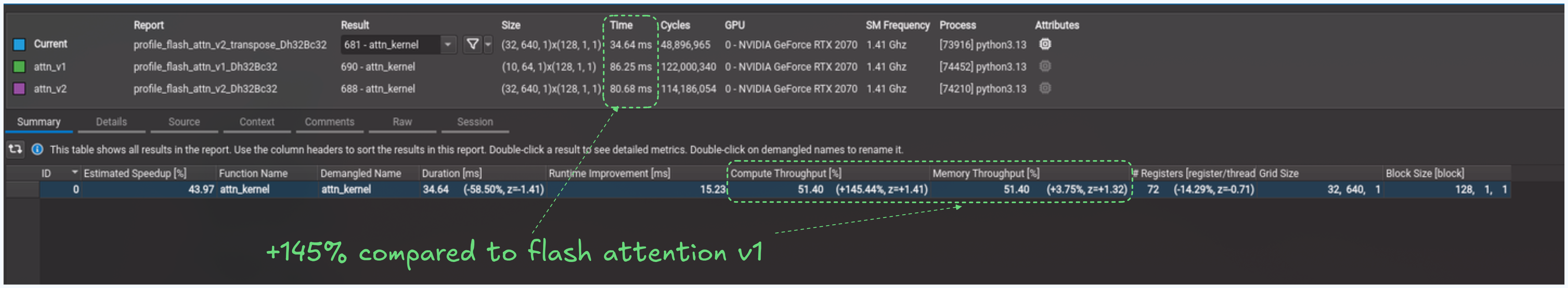Image resolution: width=1568 pixels, height=288 pixels.
Task: Click the blue color swatch next to Current
Action: (20, 45)
